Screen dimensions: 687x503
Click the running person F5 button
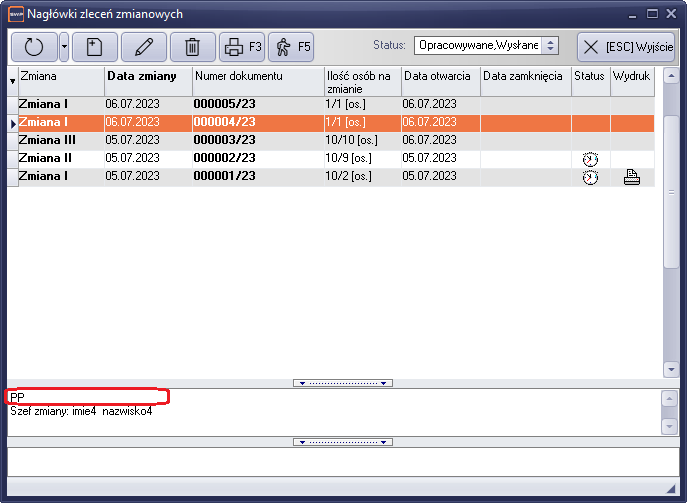(291, 47)
